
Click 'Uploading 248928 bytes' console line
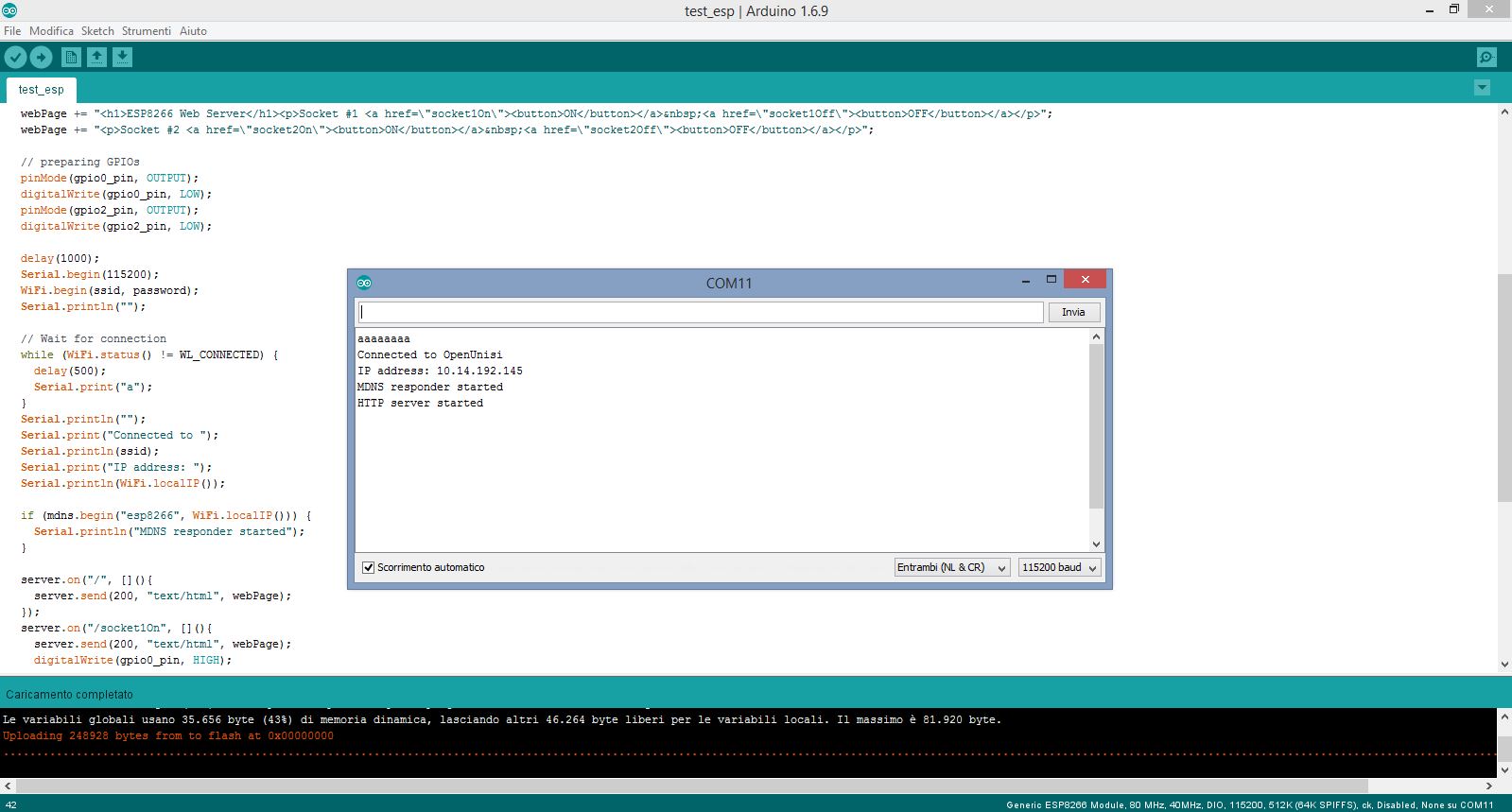168,735
